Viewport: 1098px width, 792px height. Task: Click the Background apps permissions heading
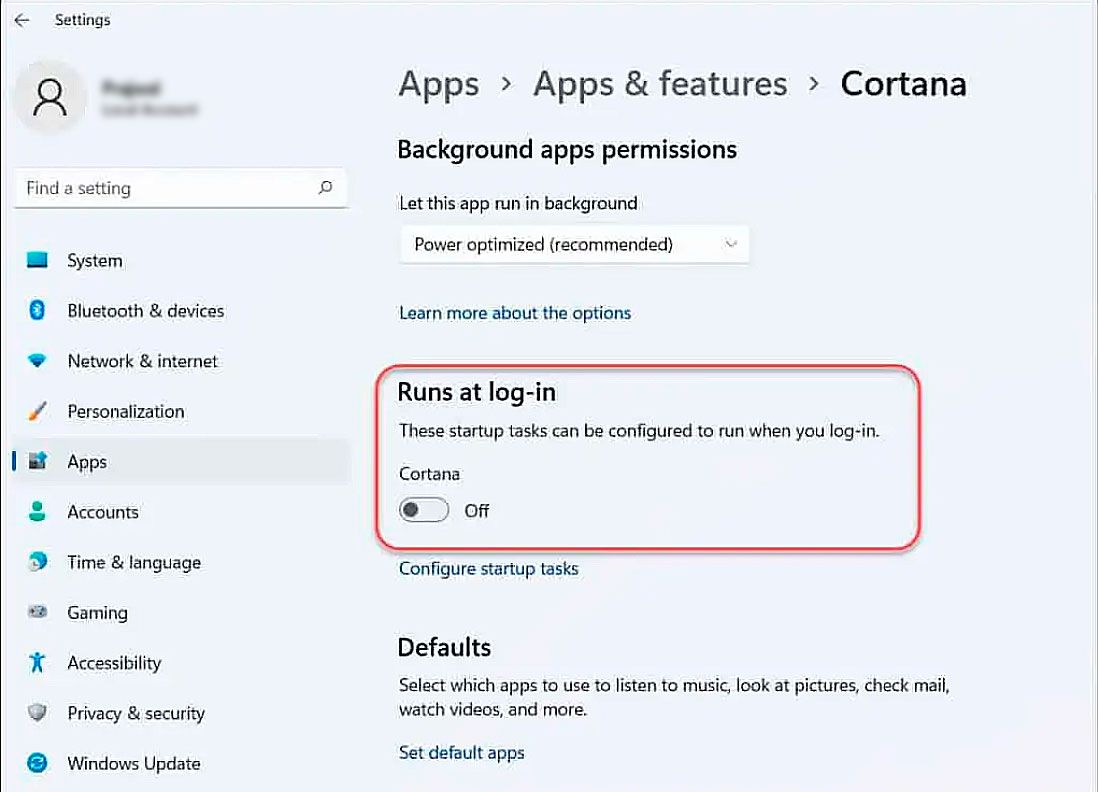pos(567,150)
